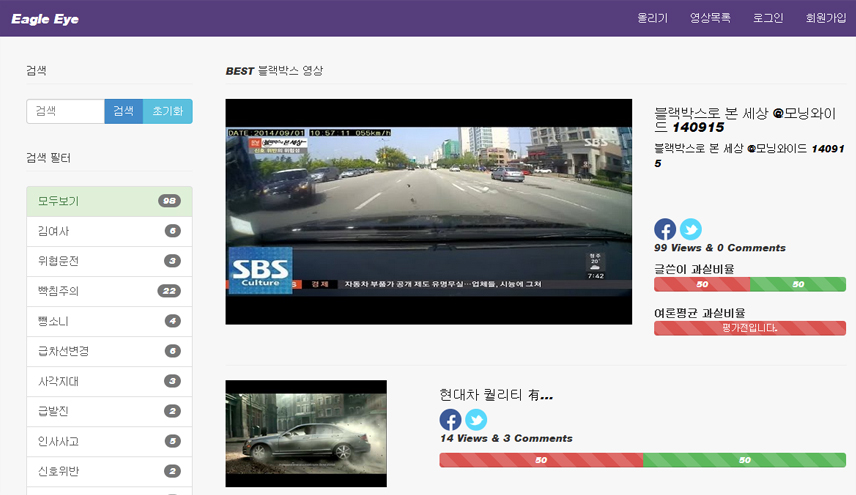Click the 글쓴이 과실비율 fault ratio bar
This screenshot has height=495, width=856.
(x=749, y=285)
